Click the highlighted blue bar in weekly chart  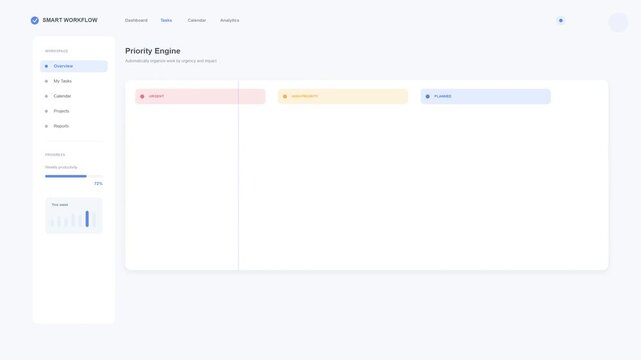pos(87,219)
